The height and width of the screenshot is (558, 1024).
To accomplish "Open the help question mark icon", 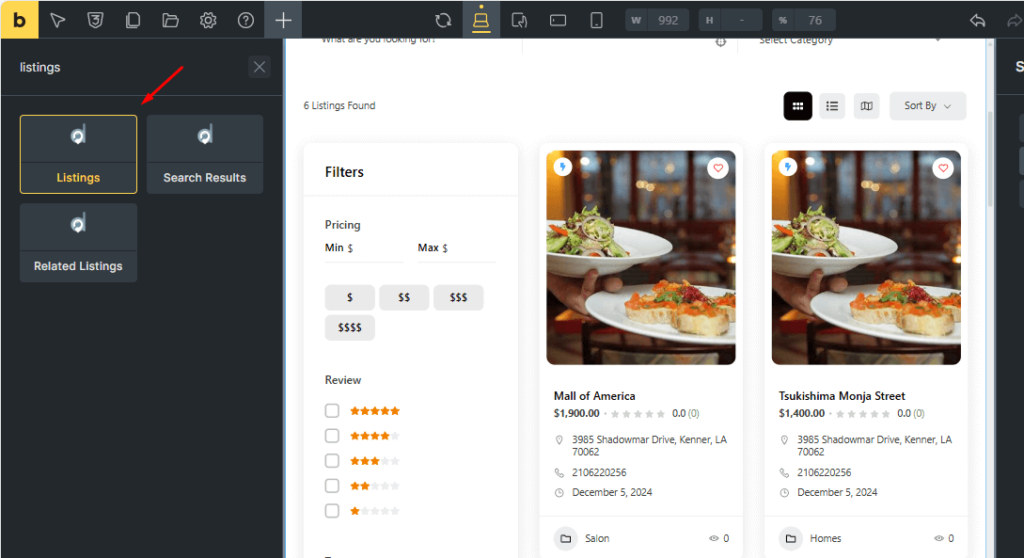I will coord(246,20).
